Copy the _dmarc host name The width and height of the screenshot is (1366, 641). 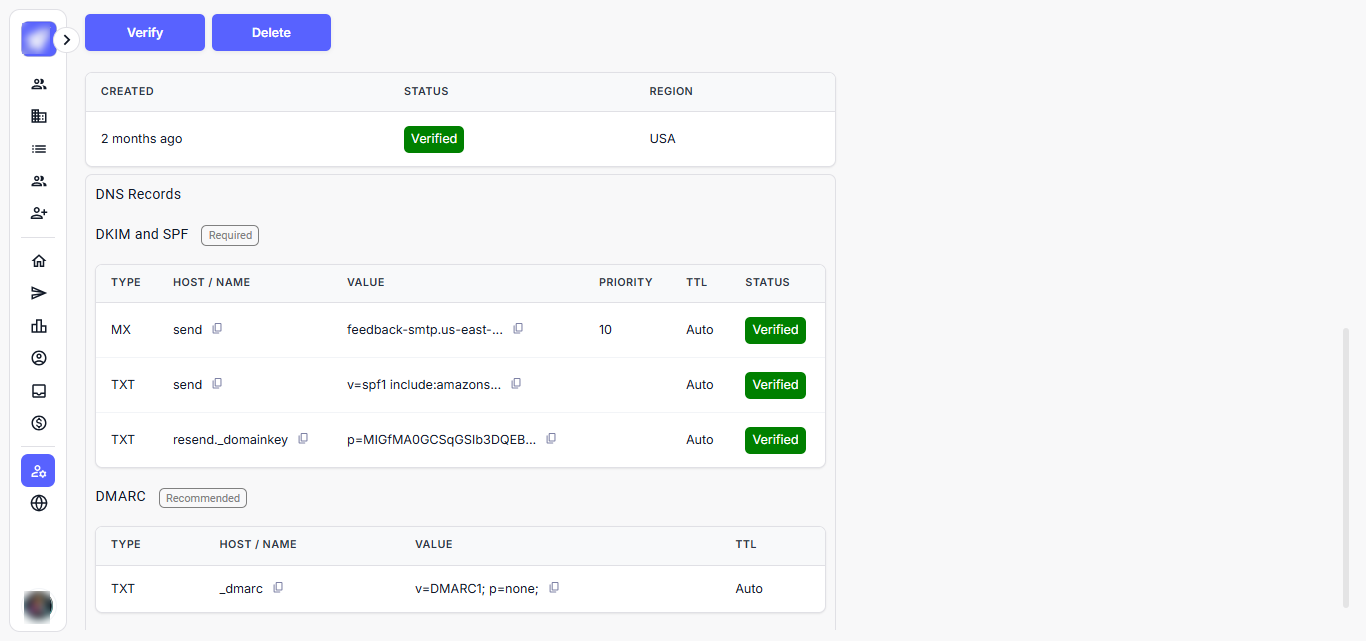point(278,588)
